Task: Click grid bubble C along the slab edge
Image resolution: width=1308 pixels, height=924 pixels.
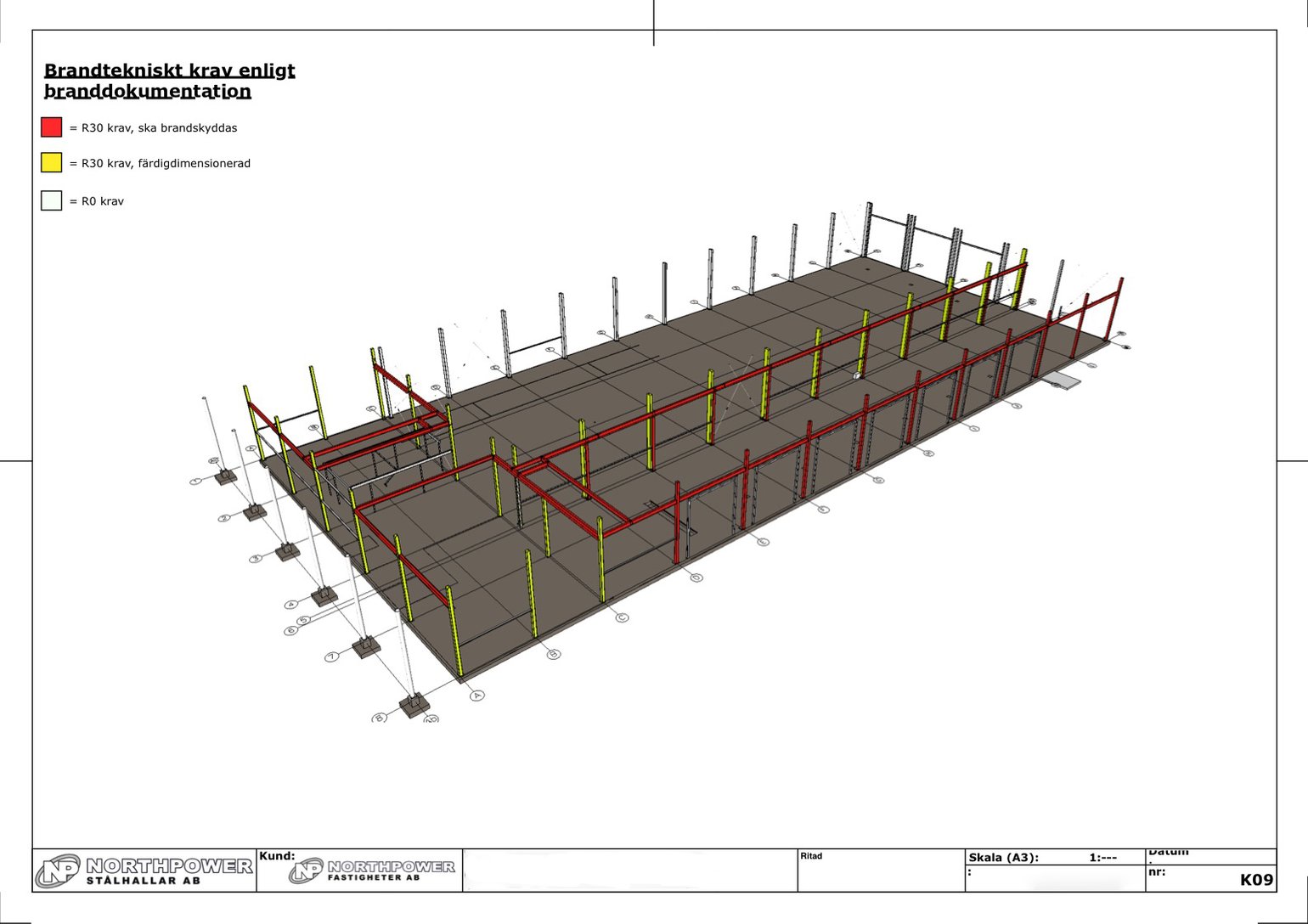Action: pos(622,617)
